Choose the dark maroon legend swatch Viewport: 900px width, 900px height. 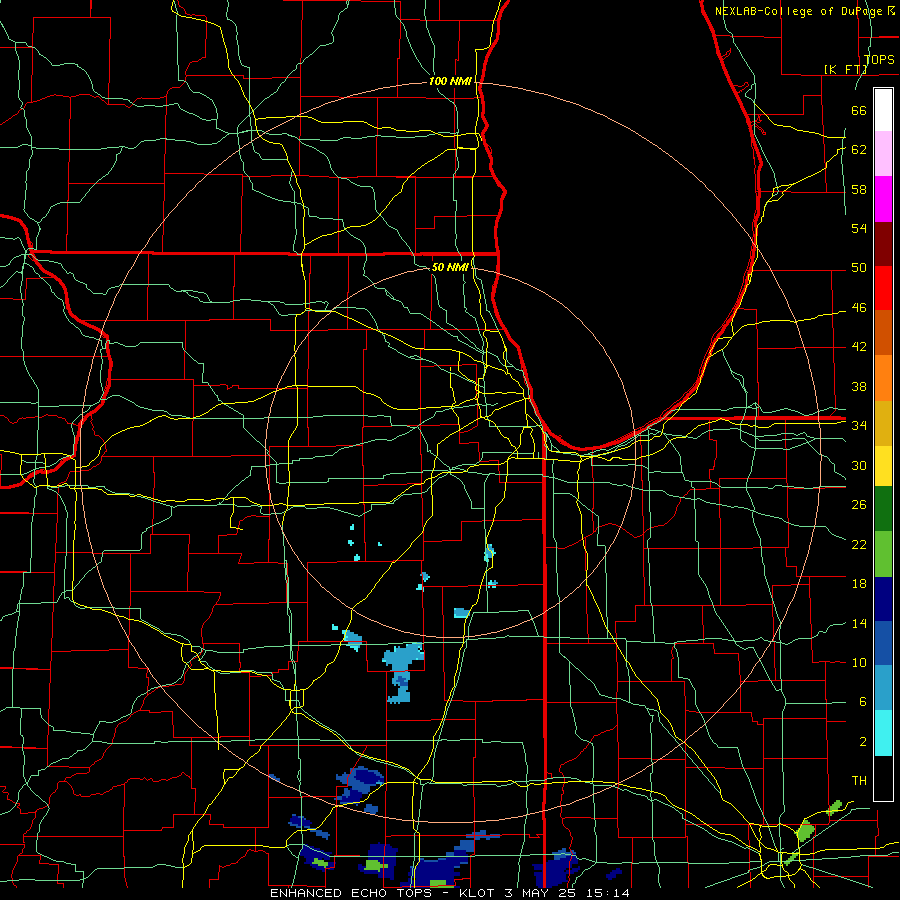point(883,243)
